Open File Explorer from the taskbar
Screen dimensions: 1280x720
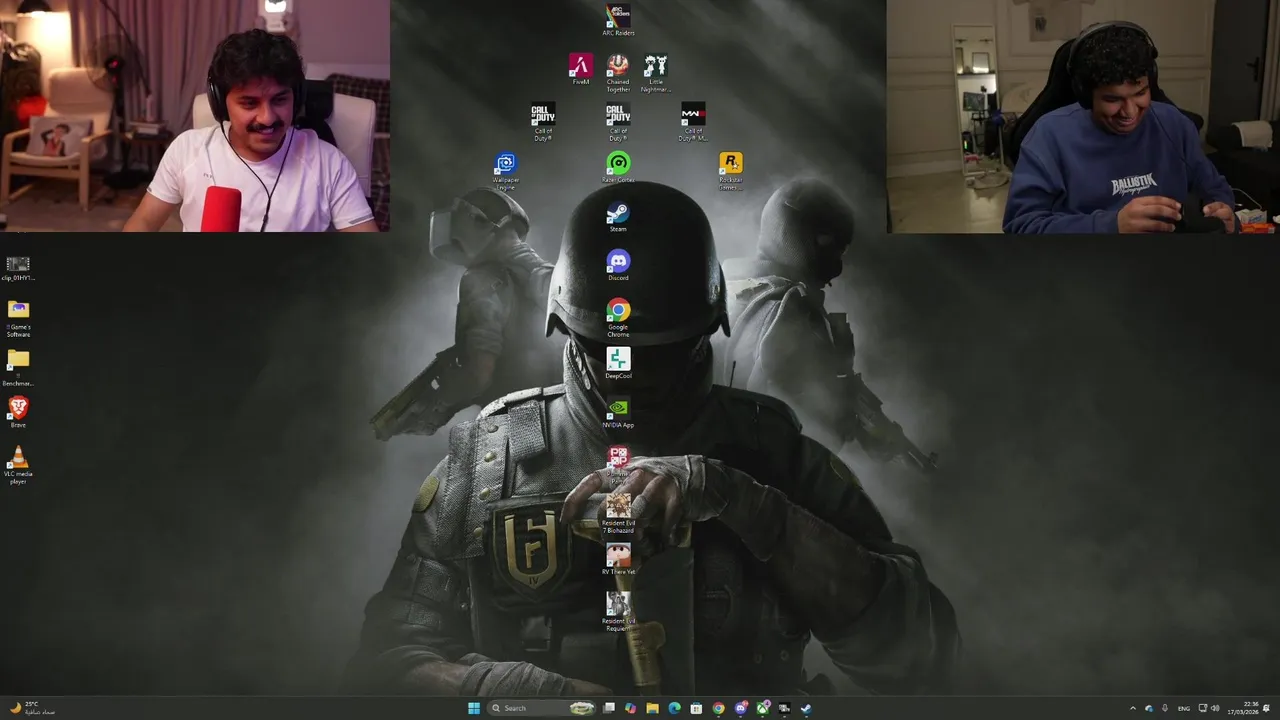pyautogui.click(x=652, y=708)
